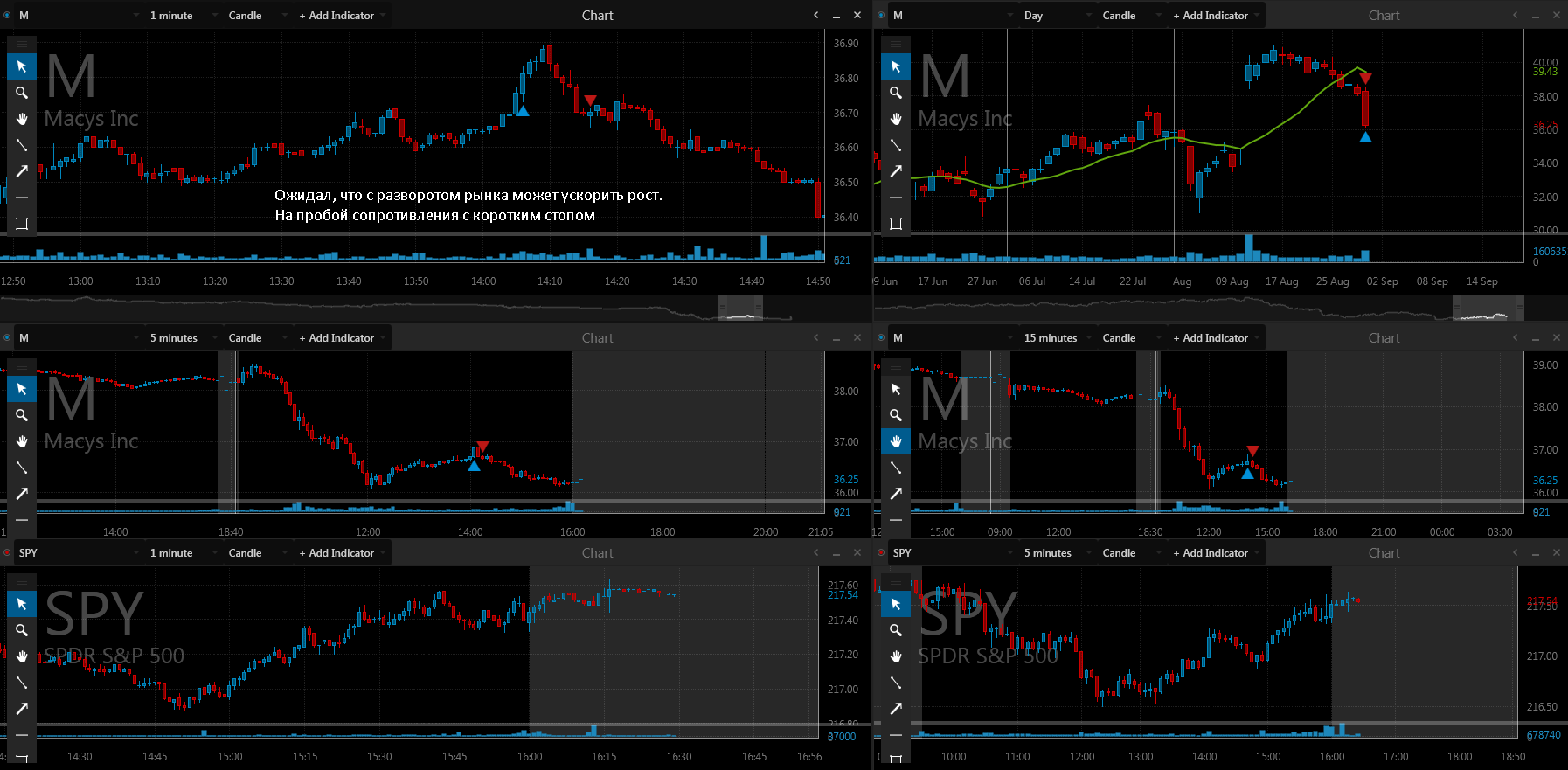Select the rectangle tool in M Day chart
The width and height of the screenshot is (1568, 770).
click(x=896, y=224)
